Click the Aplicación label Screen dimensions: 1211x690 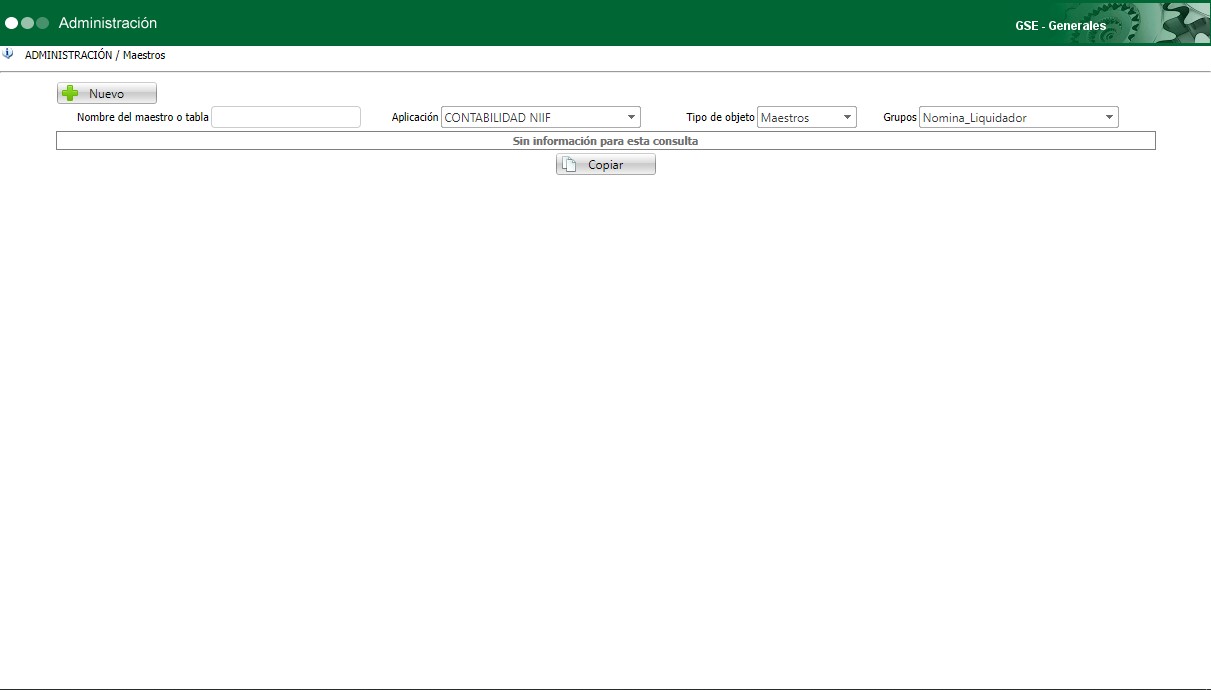(415, 117)
